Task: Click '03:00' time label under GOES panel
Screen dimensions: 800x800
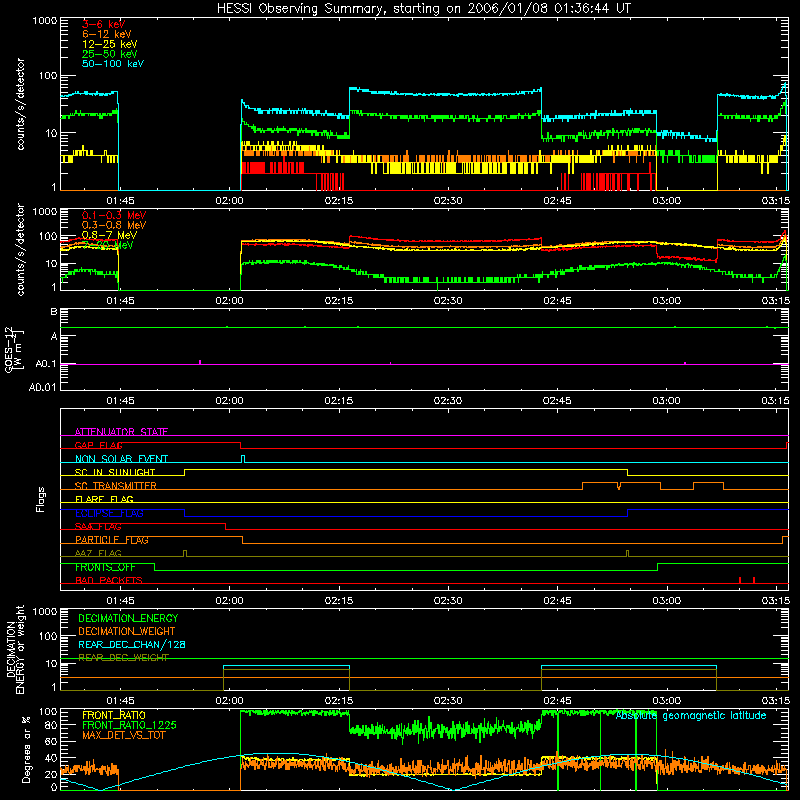Action: click(666, 401)
